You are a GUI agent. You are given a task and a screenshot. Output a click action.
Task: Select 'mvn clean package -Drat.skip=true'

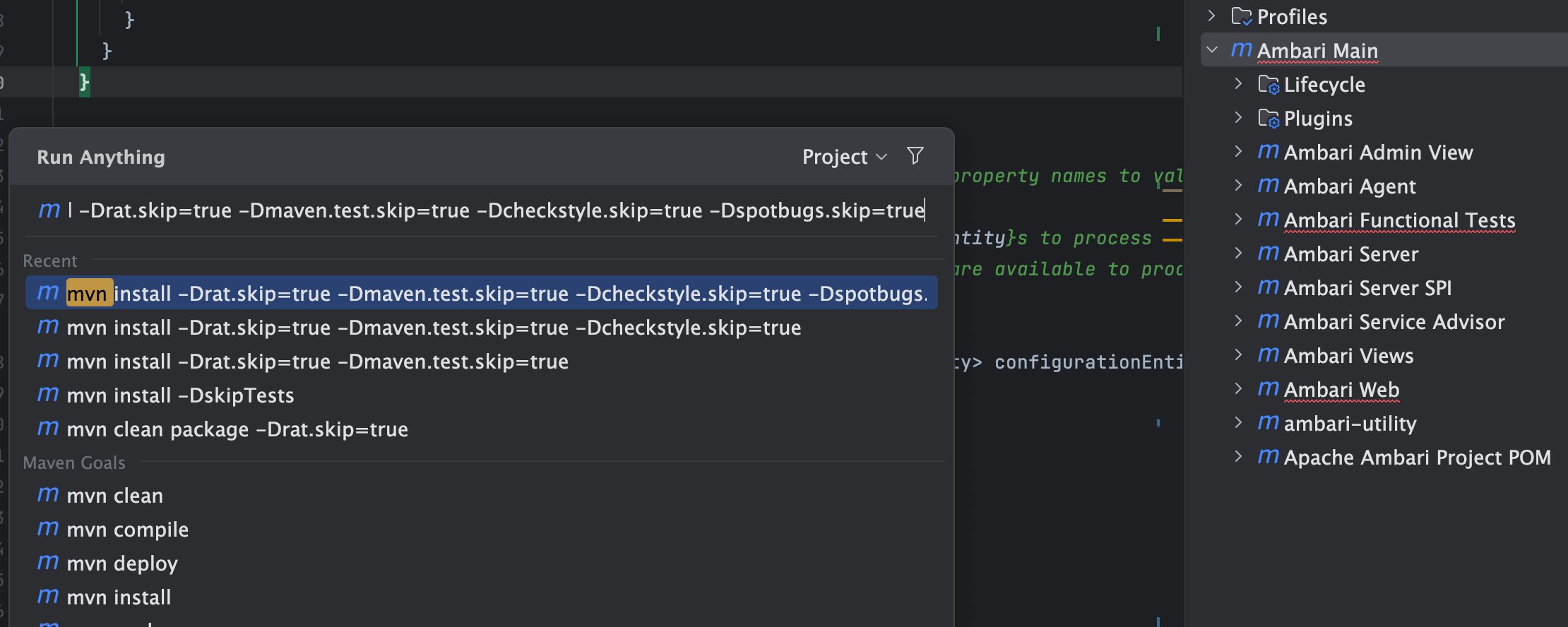(x=482, y=429)
